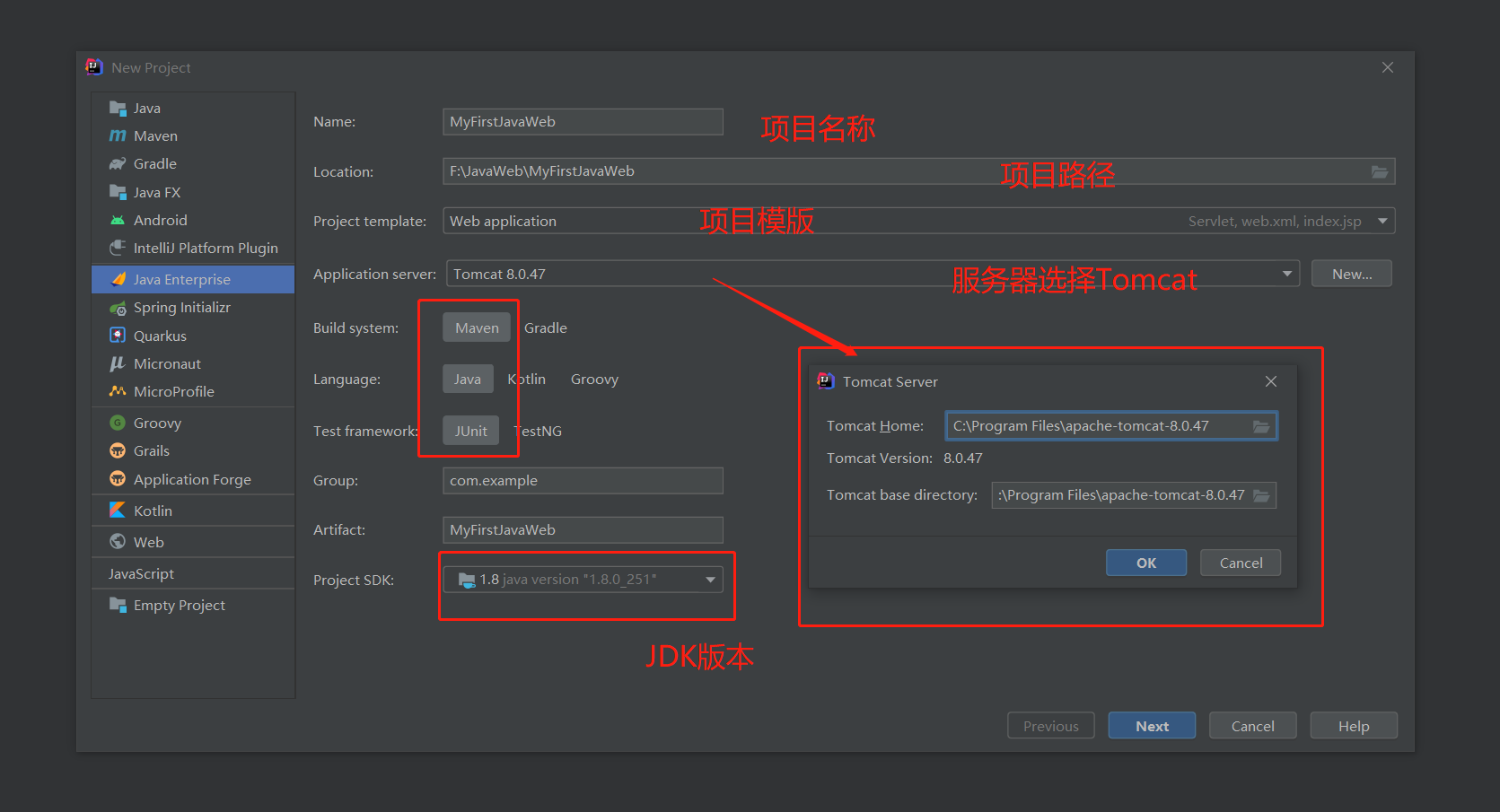
Task: Click the Empty Project folder icon
Action: [118, 605]
